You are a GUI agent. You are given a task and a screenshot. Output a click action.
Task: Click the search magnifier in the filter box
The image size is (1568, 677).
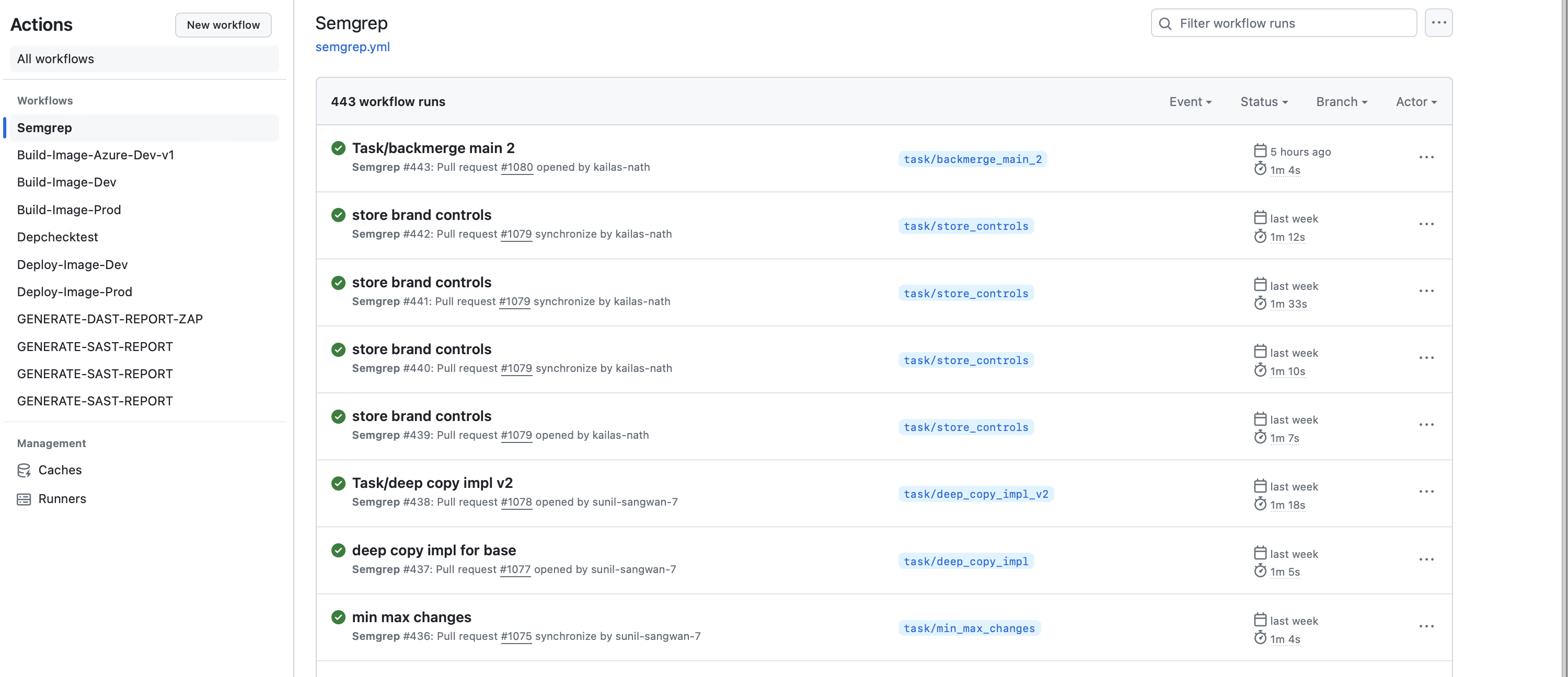point(1166,23)
